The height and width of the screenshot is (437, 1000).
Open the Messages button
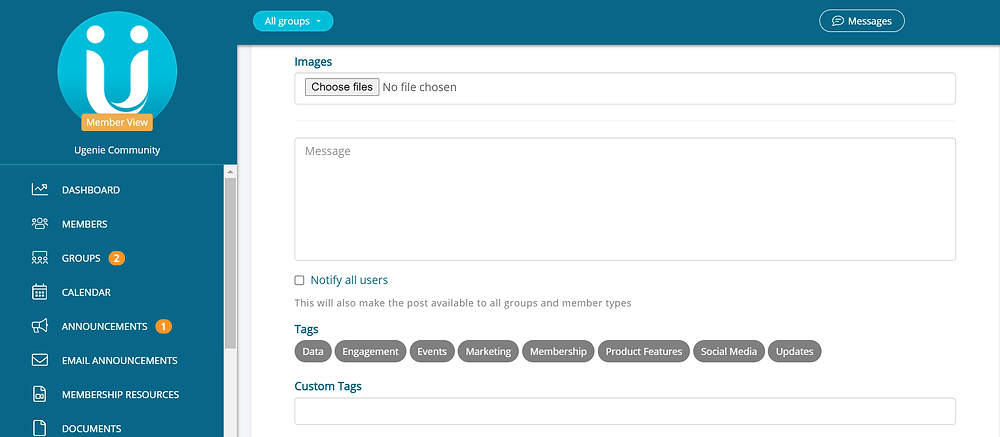tap(862, 21)
